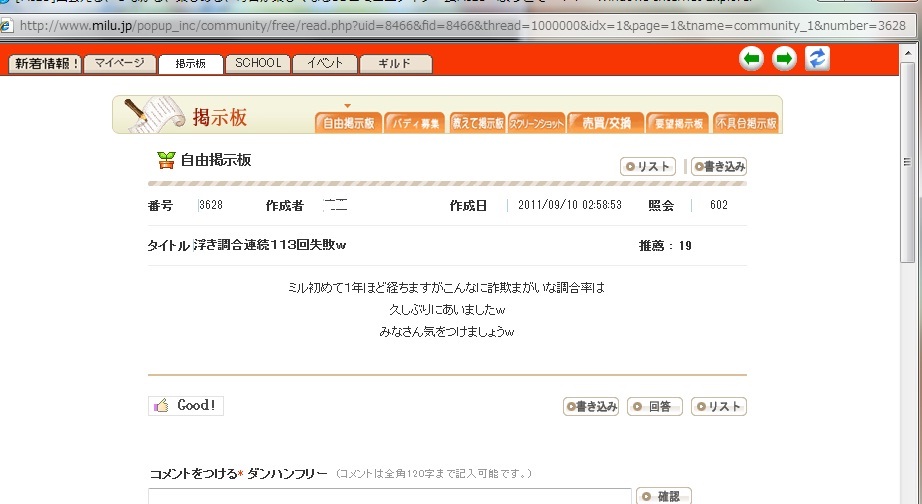Click the blue refresh icon

(818, 59)
